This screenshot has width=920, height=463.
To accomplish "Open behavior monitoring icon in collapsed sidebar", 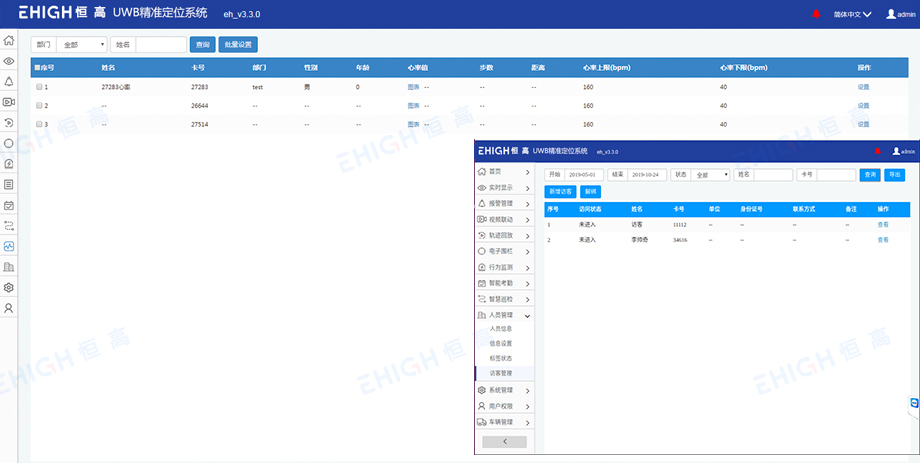I will tap(8, 164).
